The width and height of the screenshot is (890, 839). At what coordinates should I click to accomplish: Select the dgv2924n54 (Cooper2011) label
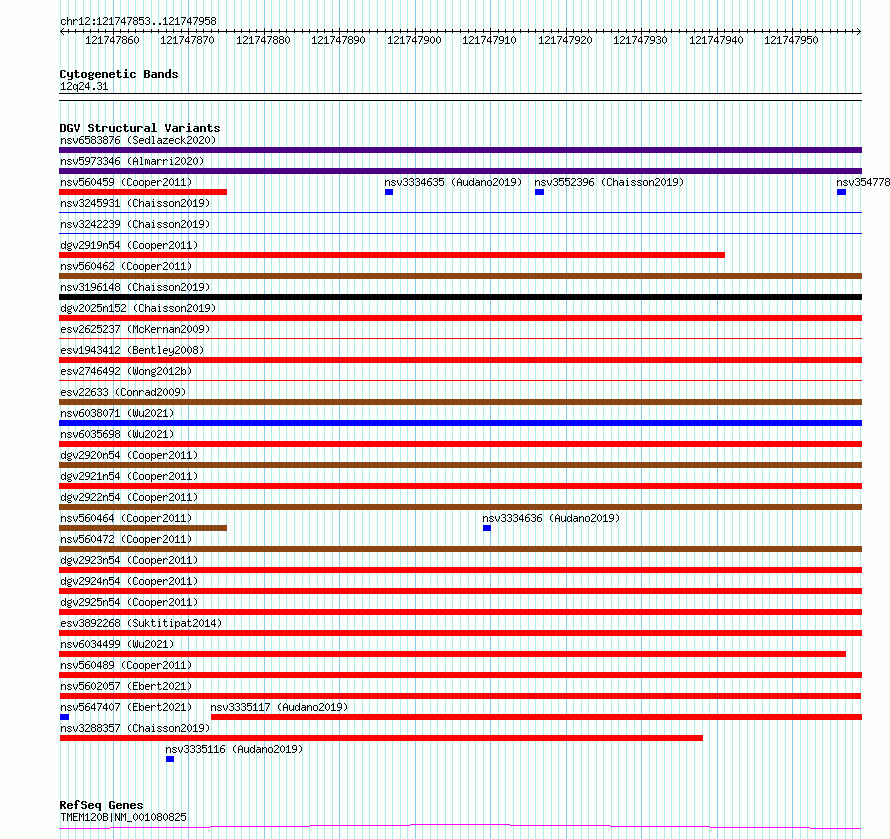[129, 581]
